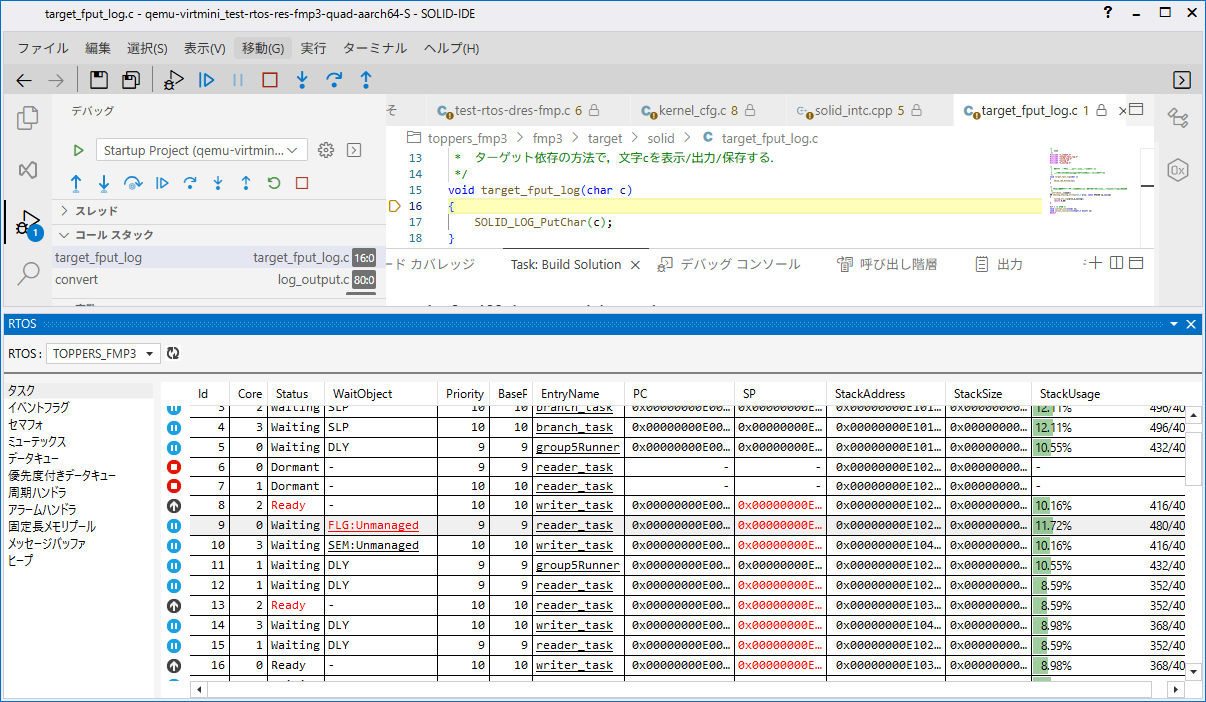Refresh the RTOS view with reload icon

tap(173, 353)
